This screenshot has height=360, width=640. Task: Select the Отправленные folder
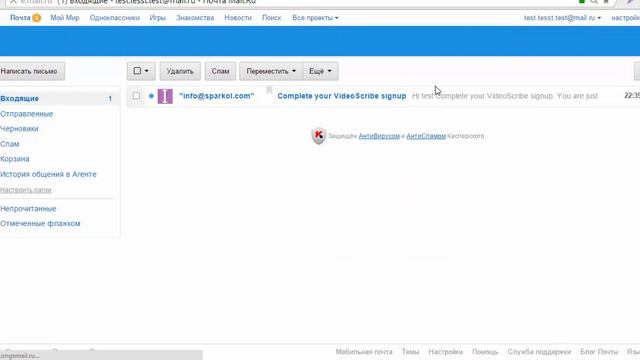pyautogui.click(x=27, y=114)
